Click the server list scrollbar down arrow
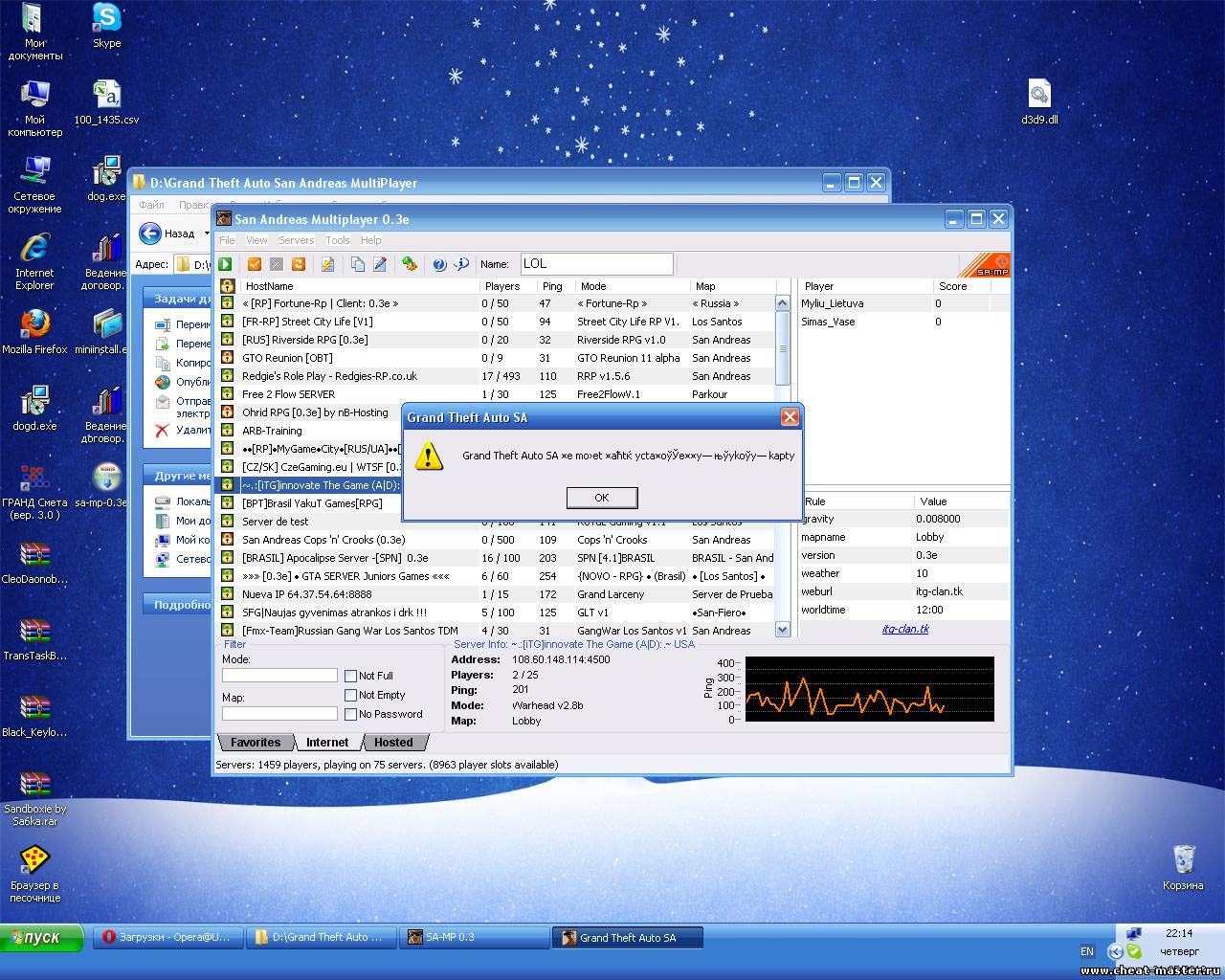The height and width of the screenshot is (980, 1225). click(x=782, y=630)
